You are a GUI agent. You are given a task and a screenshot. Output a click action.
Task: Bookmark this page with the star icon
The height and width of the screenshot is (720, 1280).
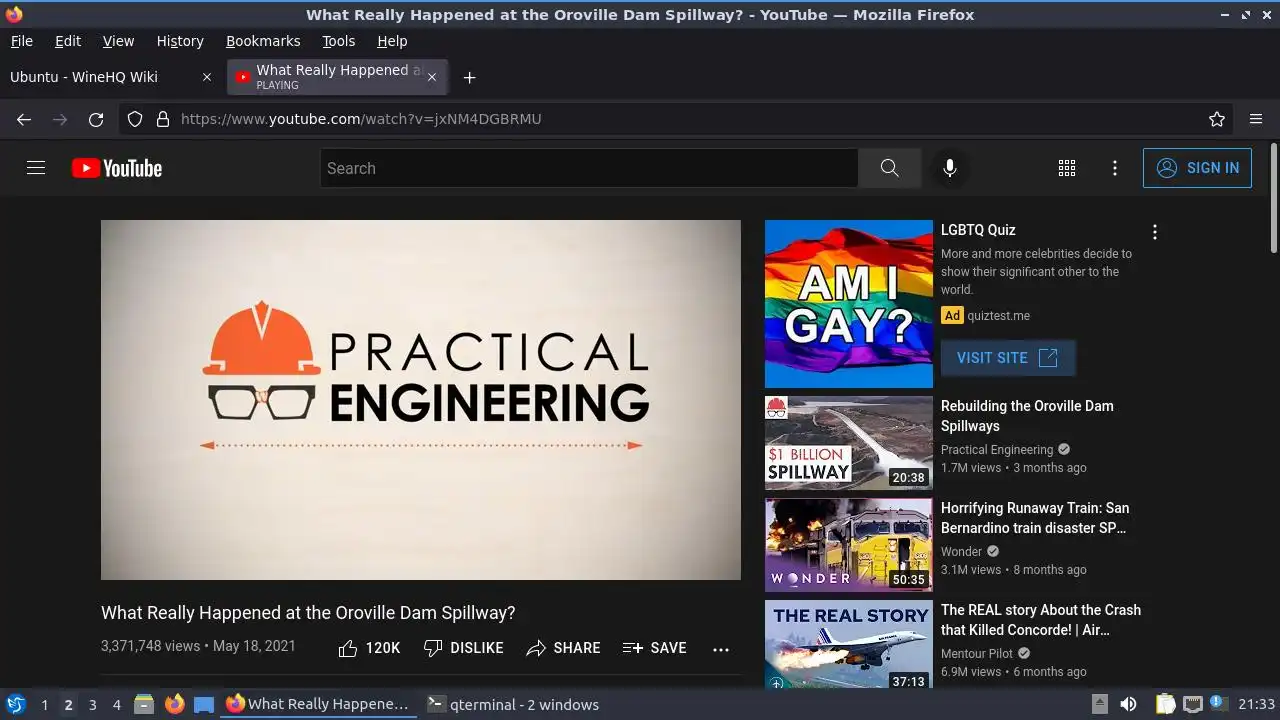coord(1217,119)
